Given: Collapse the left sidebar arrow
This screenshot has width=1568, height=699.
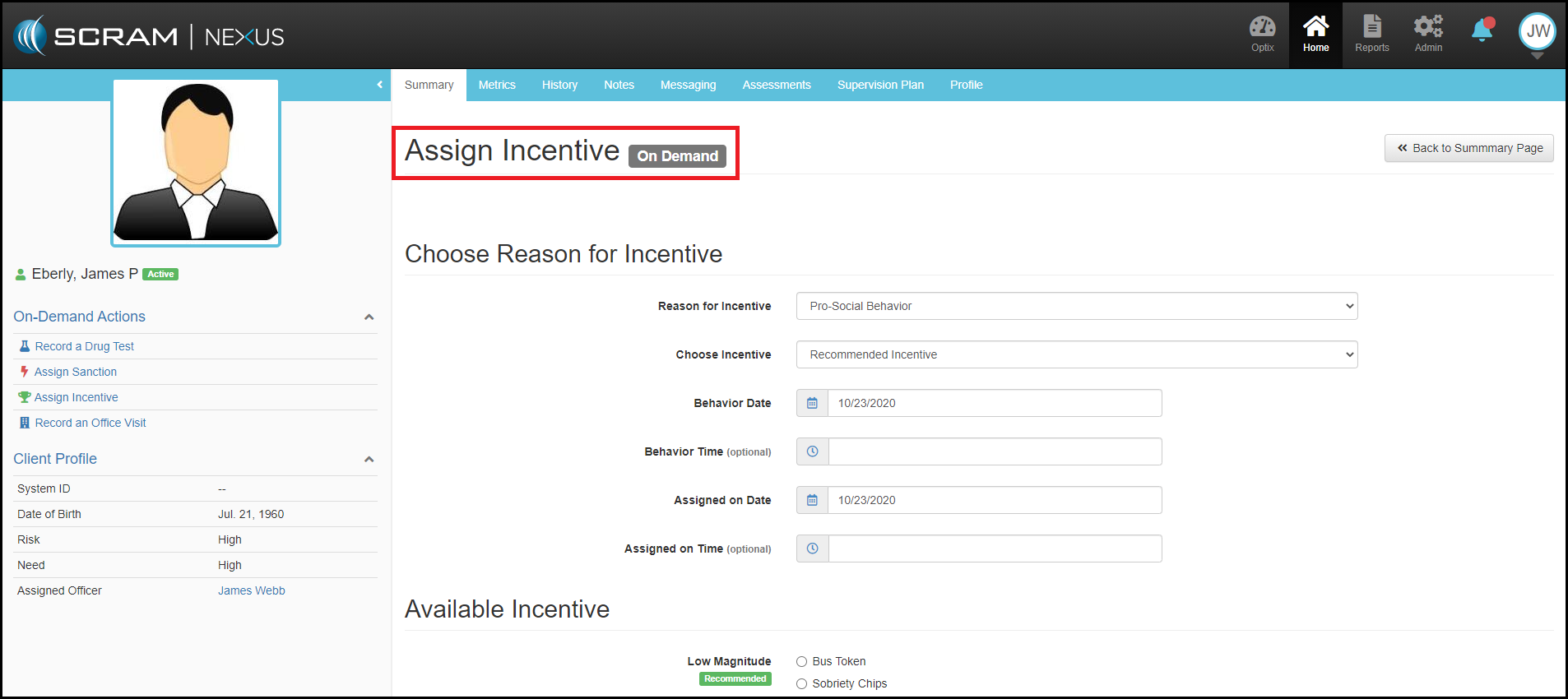Looking at the screenshot, I should point(379,85).
